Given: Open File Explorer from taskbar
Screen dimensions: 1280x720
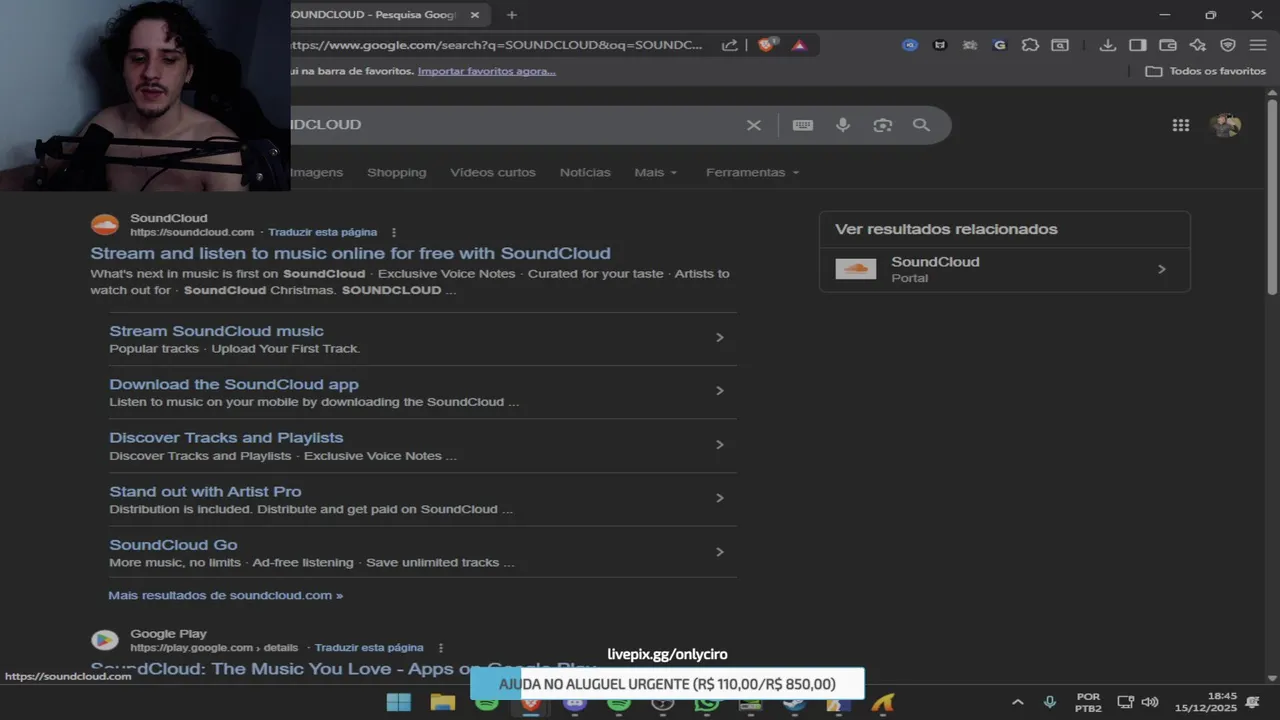Looking at the screenshot, I should coord(442,702).
